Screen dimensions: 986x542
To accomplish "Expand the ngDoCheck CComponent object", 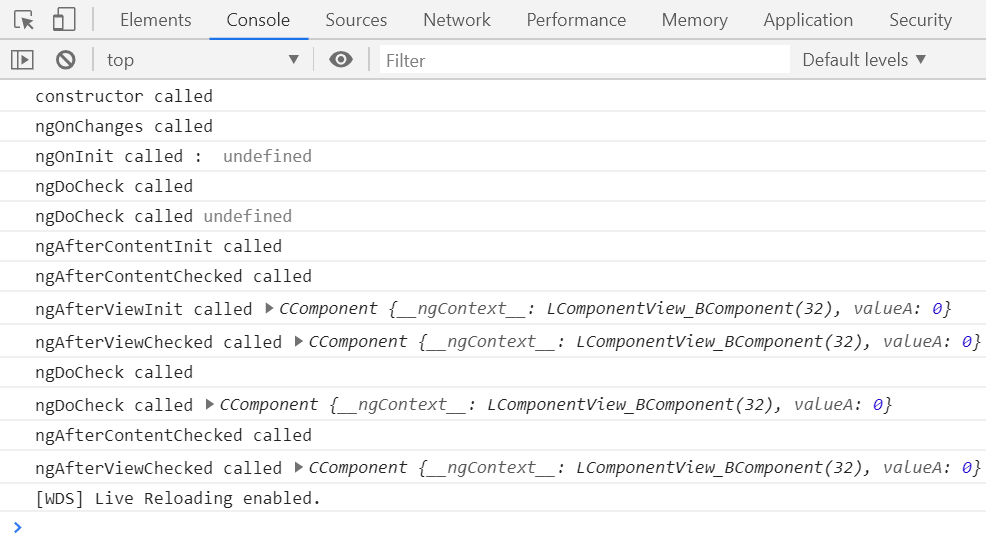I will [x=210, y=404].
